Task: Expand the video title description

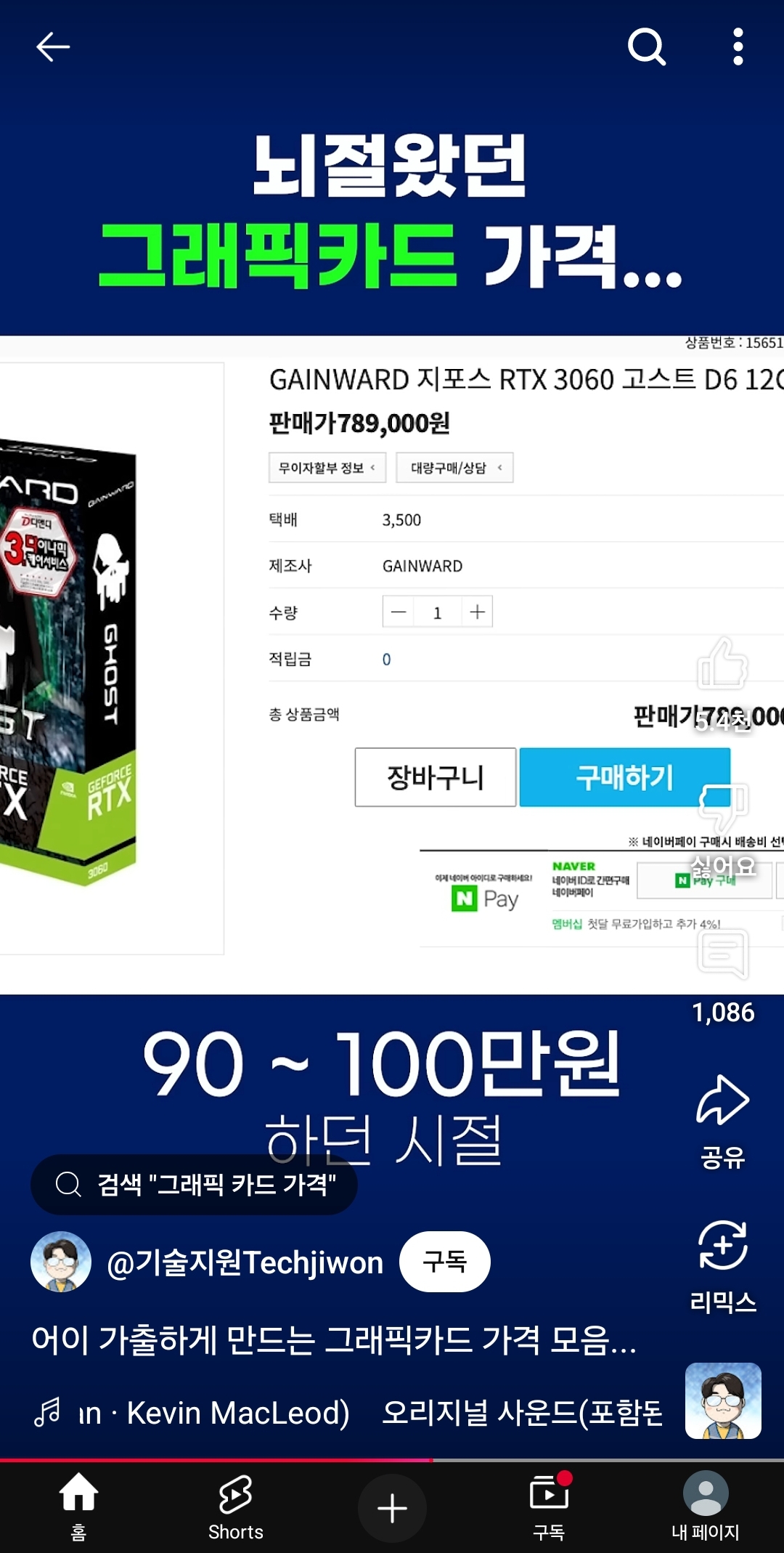Action: [x=334, y=1339]
